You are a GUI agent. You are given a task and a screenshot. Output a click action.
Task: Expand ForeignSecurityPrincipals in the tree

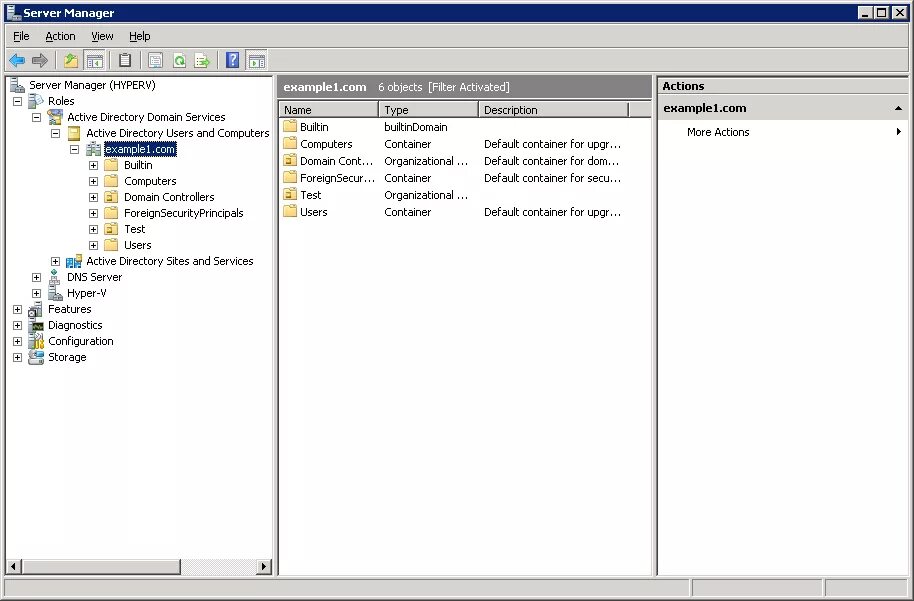(x=93, y=213)
